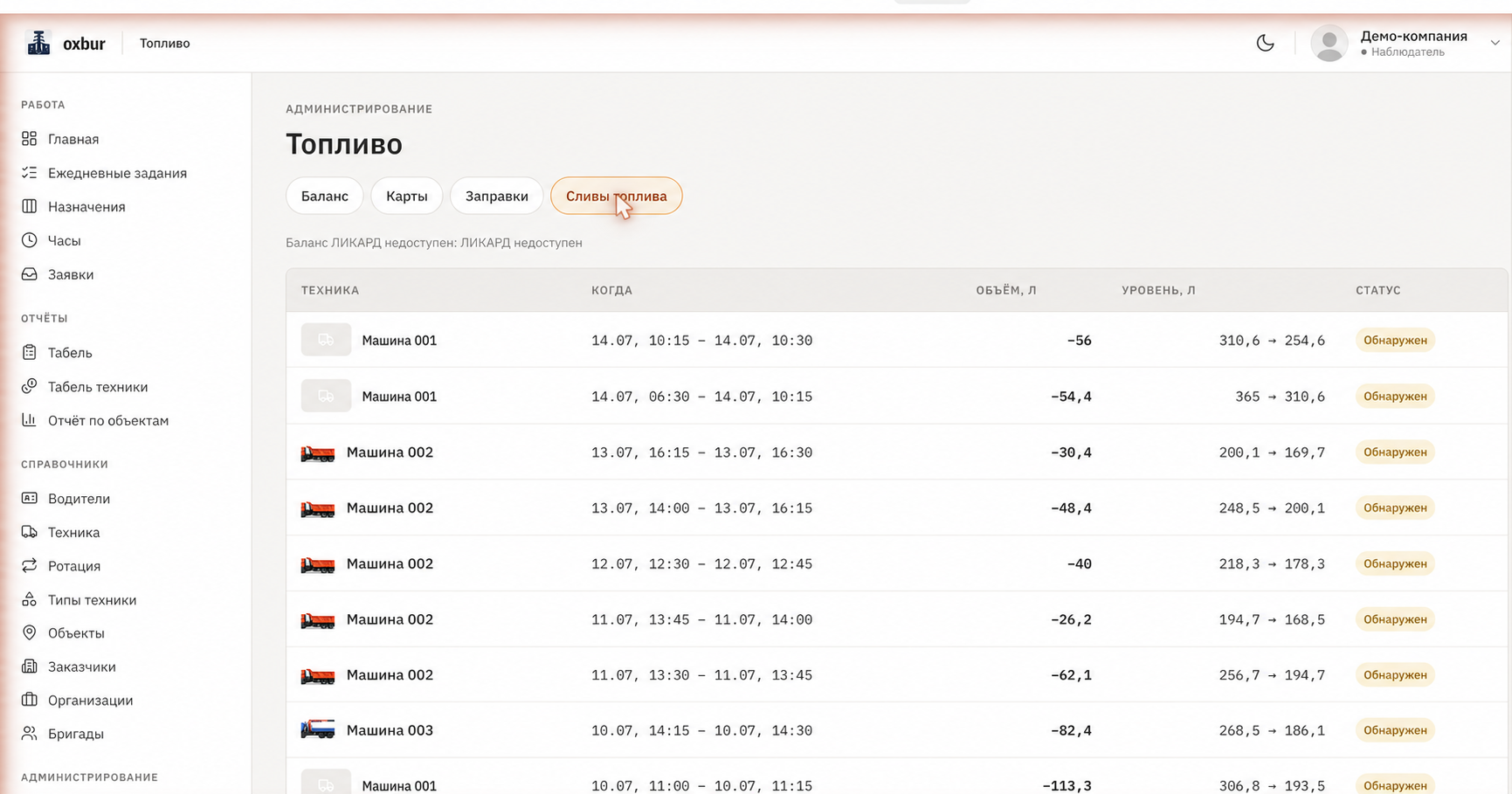Viewport: 1512px width, 794px height.
Task: Click the Ротация arrows icon
Action: click(30, 565)
